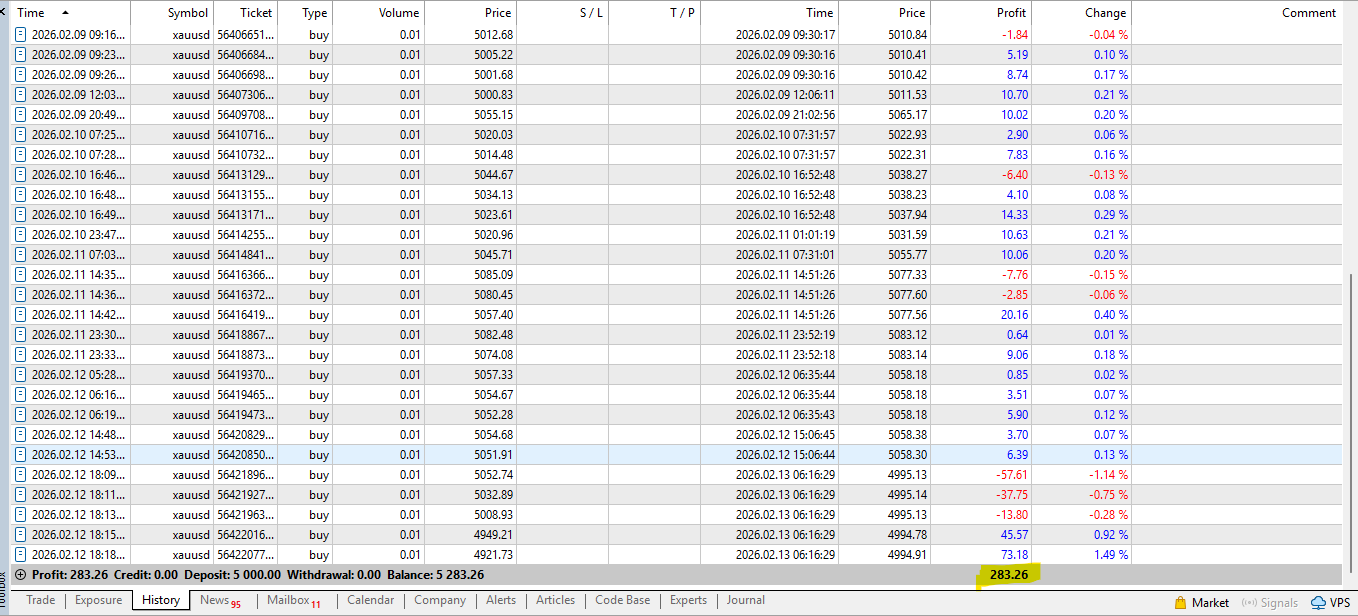Sort by the Symbol column header
Screen dimensions: 1358x616
172,13
